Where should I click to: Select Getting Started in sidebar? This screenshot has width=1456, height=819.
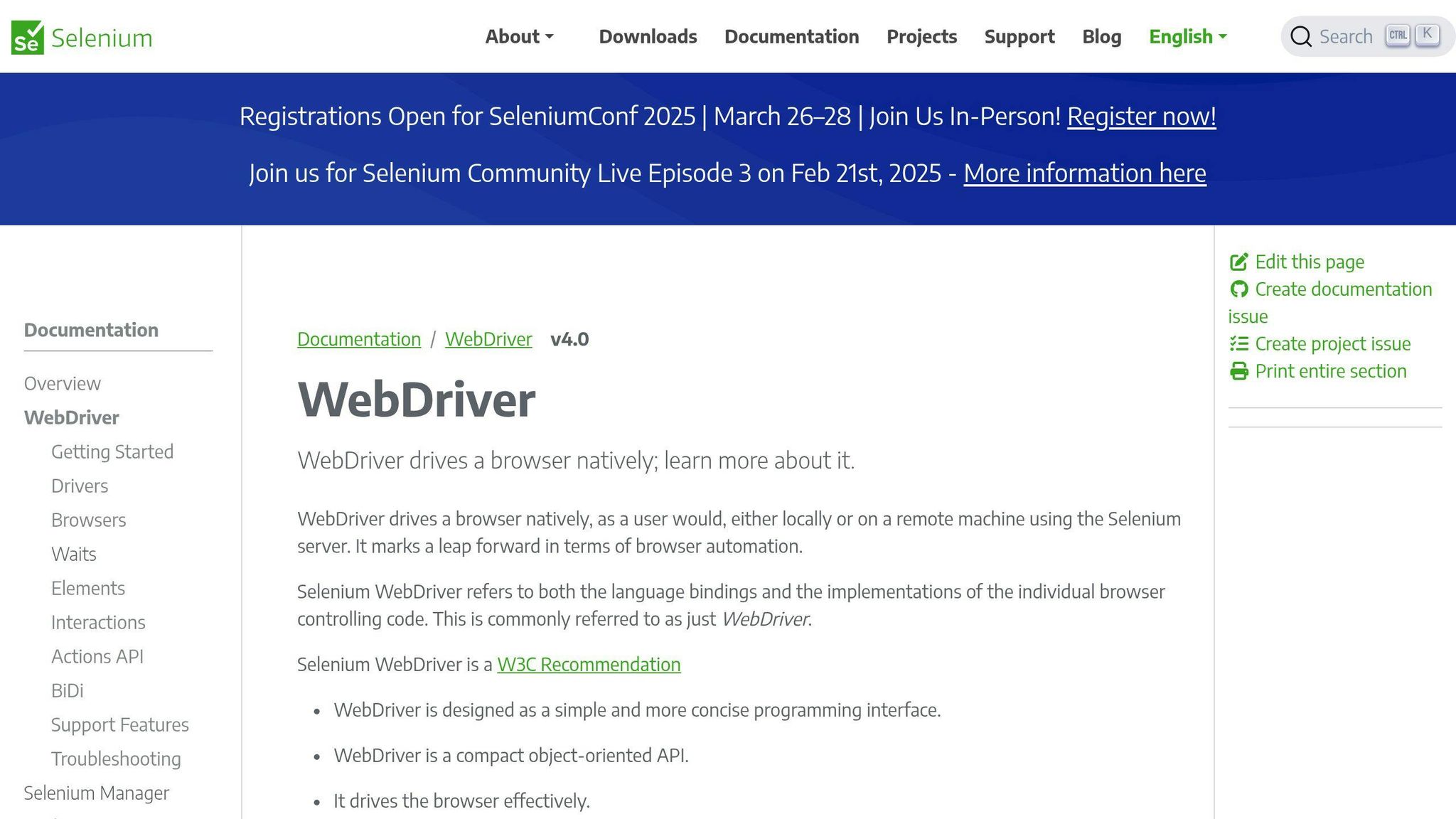pyautogui.click(x=112, y=451)
